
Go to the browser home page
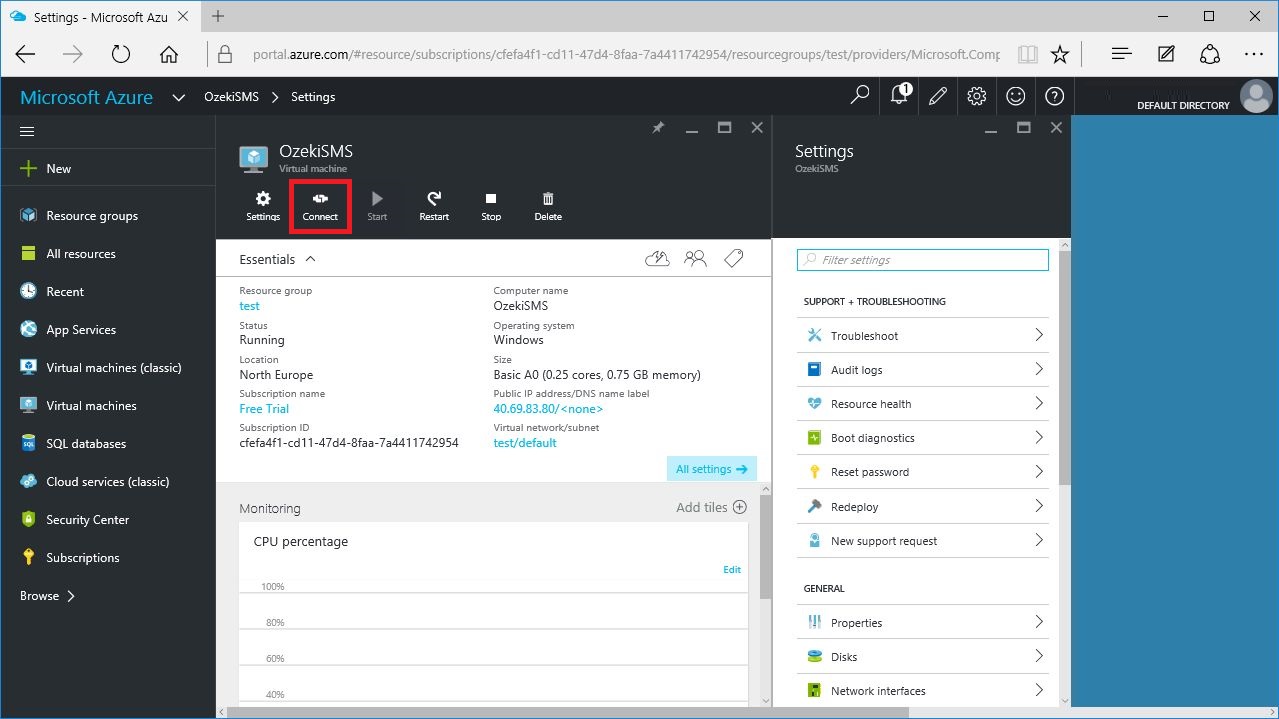[x=169, y=54]
